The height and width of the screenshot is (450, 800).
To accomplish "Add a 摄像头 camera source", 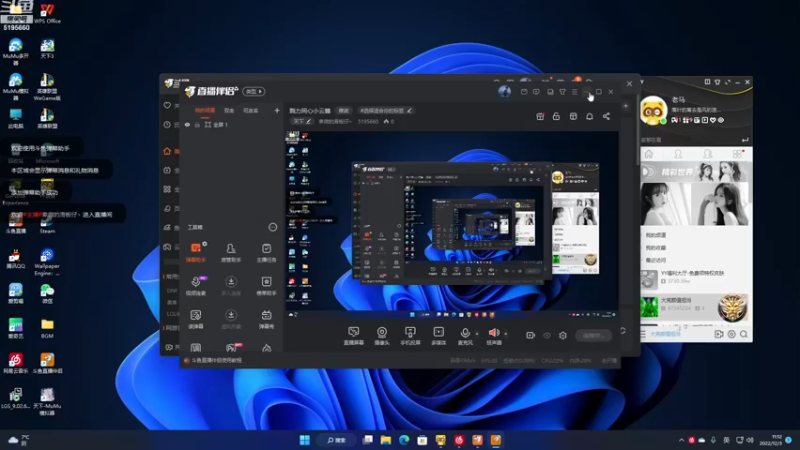I will [382, 336].
